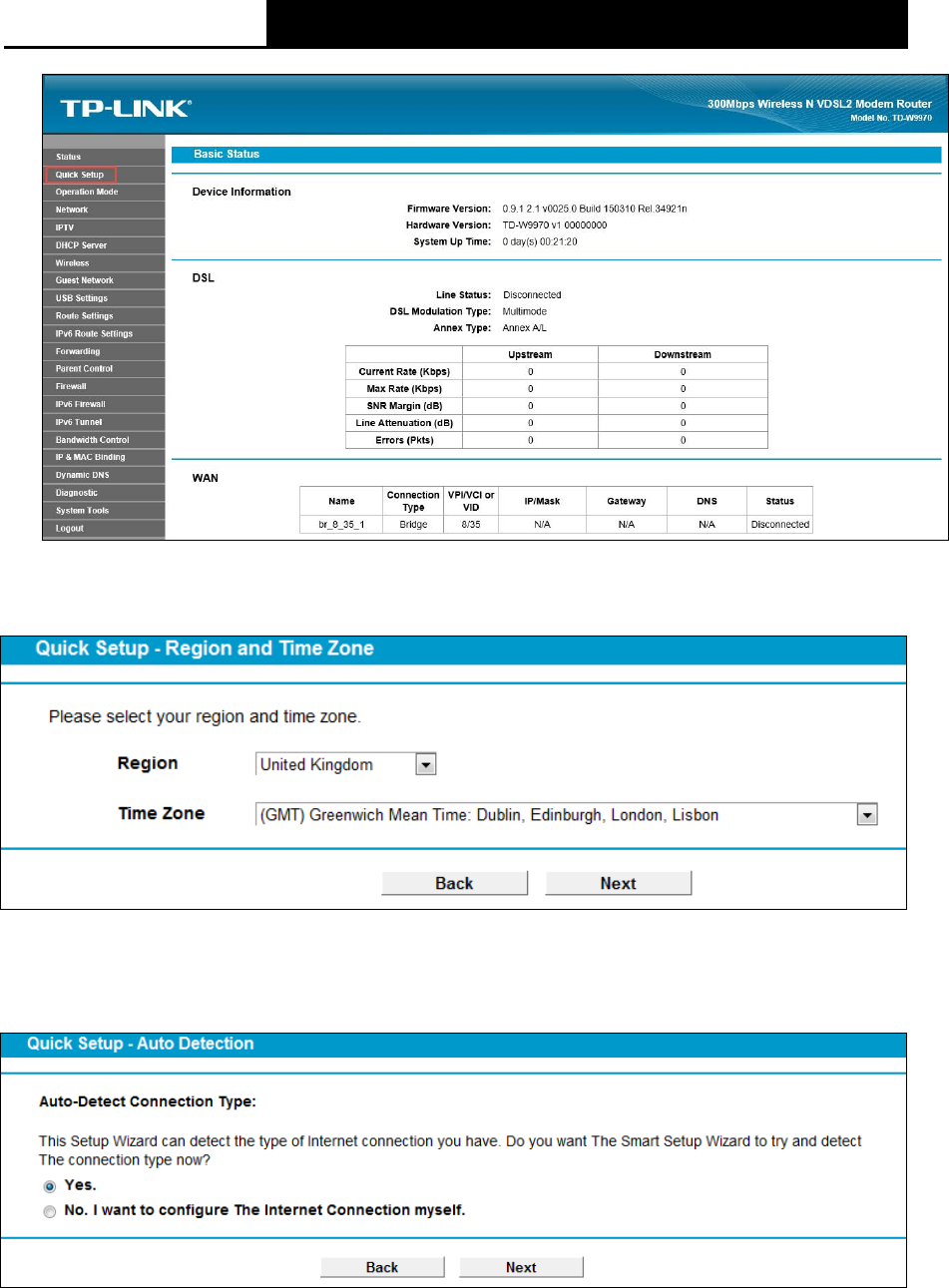Click Back in Region and Time Zone
Viewport: 949px width, 1288px height.
[454, 883]
